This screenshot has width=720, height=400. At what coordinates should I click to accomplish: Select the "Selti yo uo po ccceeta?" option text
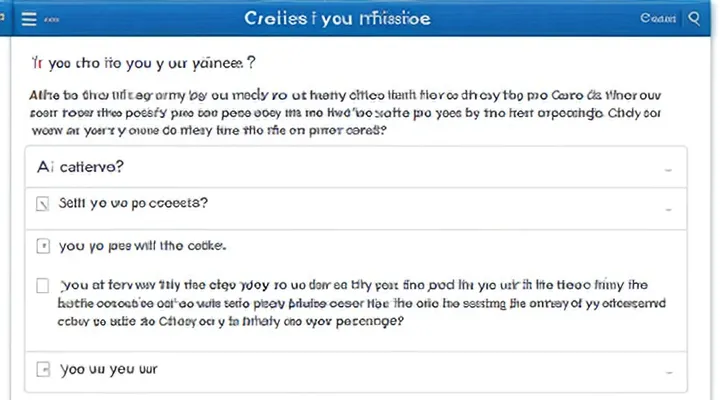[x=134, y=203]
